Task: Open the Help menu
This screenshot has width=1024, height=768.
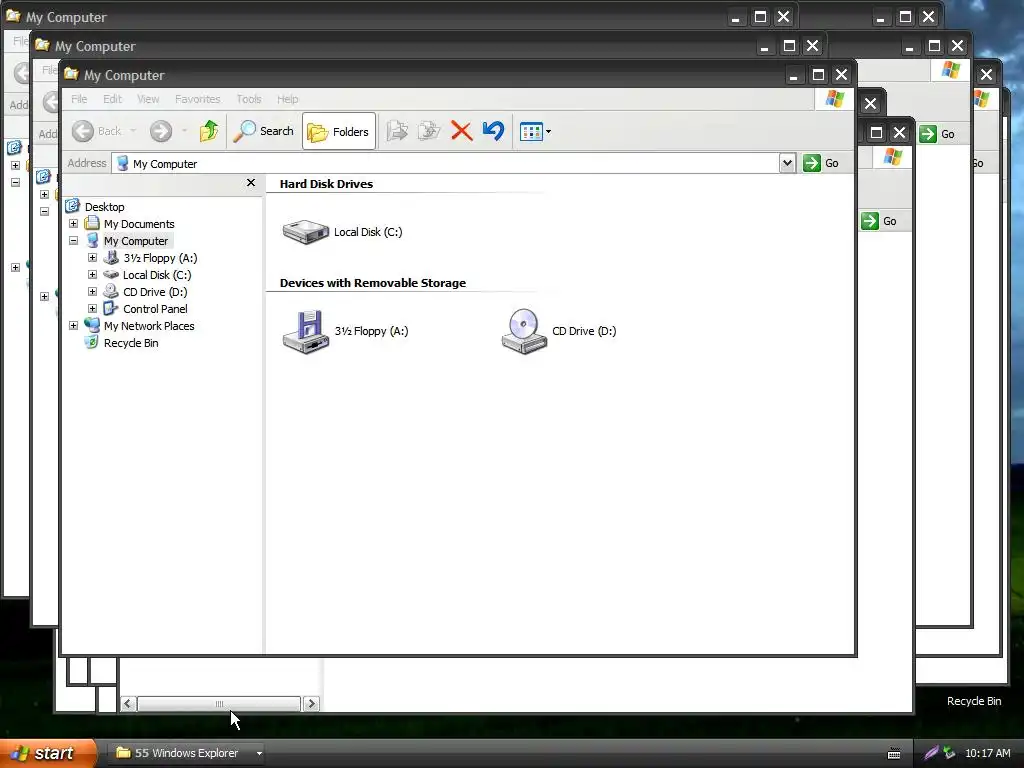Action: point(287,99)
